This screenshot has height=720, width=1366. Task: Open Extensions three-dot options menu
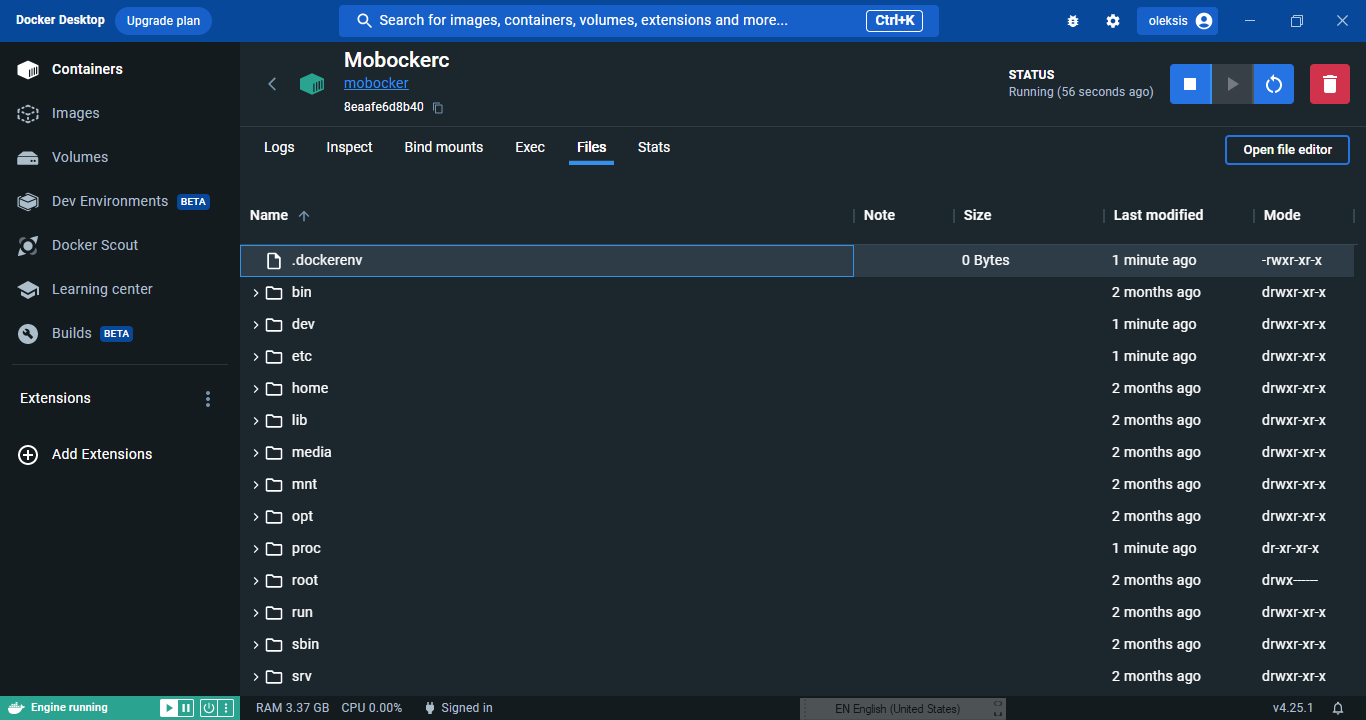coord(208,399)
